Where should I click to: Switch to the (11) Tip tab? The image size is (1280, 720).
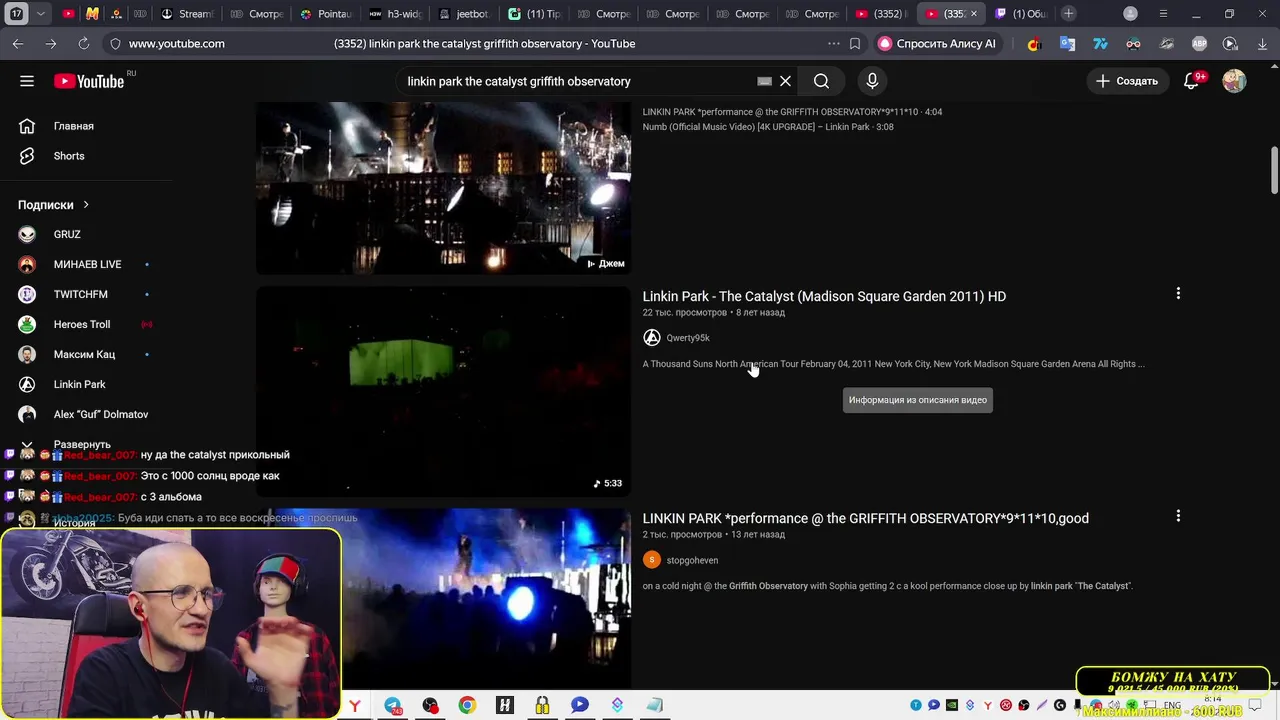534,14
